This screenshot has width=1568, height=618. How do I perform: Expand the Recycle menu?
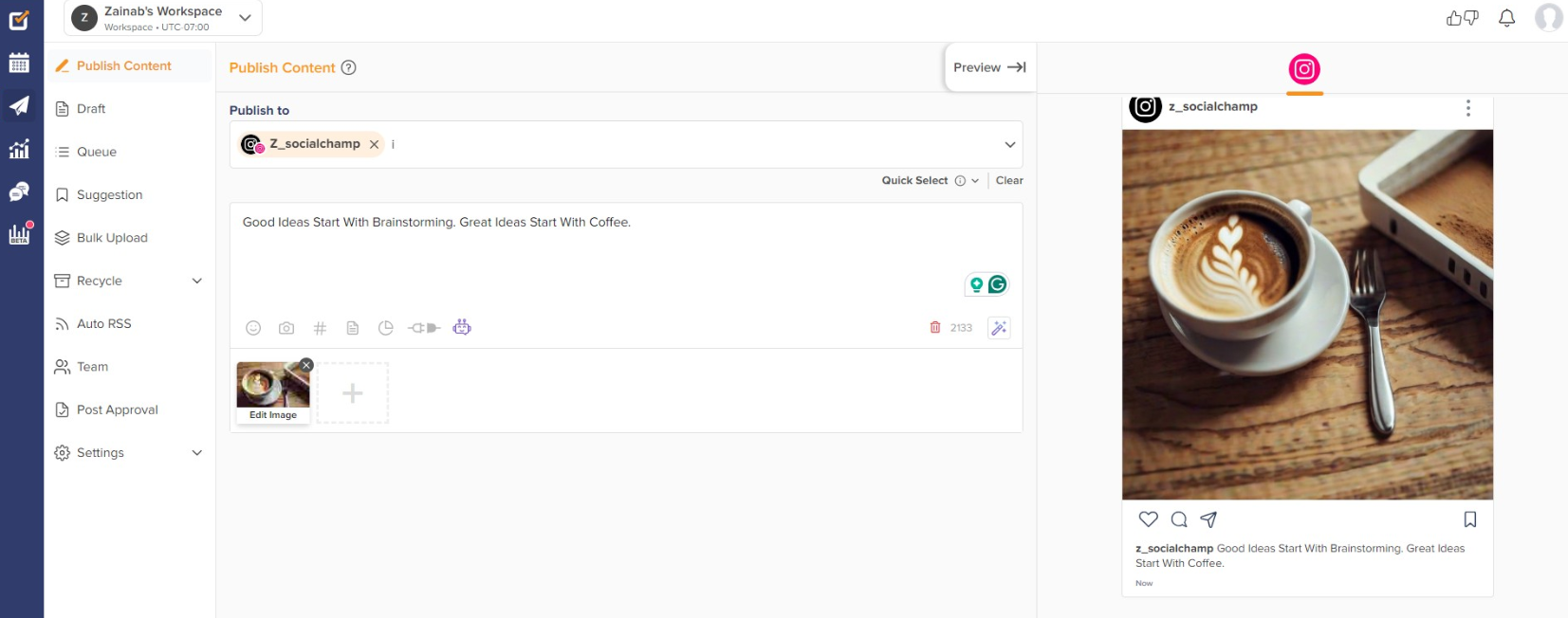pyautogui.click(x=197, y=281)
